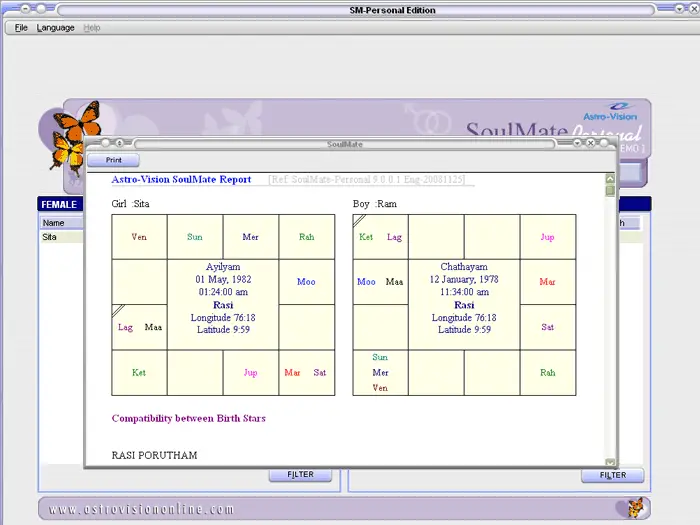700x525 pixels.
Task: Click 'Maa' in the boy's chart
Action: click(x=394, y=282)
